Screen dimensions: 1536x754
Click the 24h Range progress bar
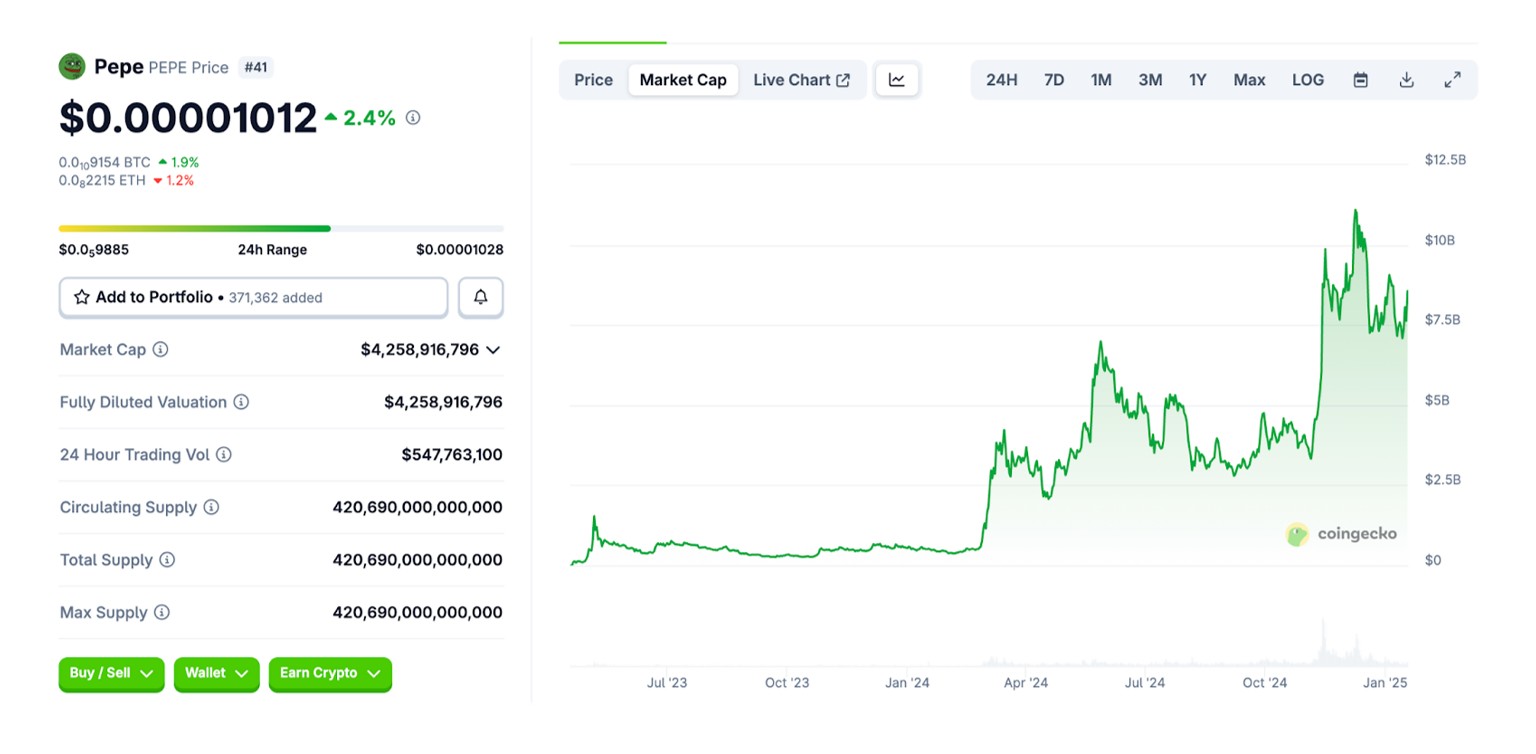[281, 228]
